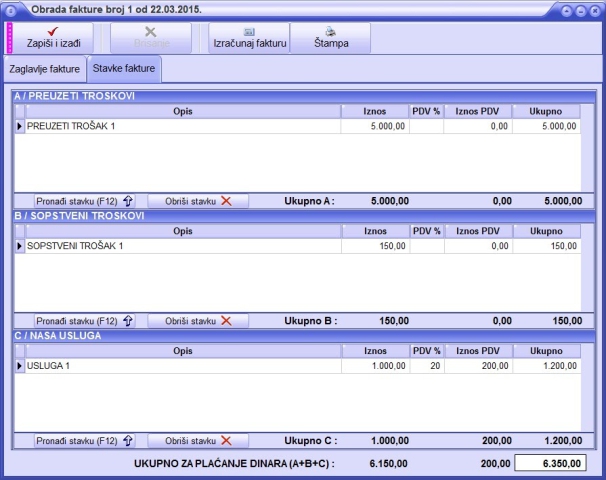Image resolution: width=606 pixels, height=480 pixels.
Task: Click the PDV % cell showing 20
Action: pos(426,366)
